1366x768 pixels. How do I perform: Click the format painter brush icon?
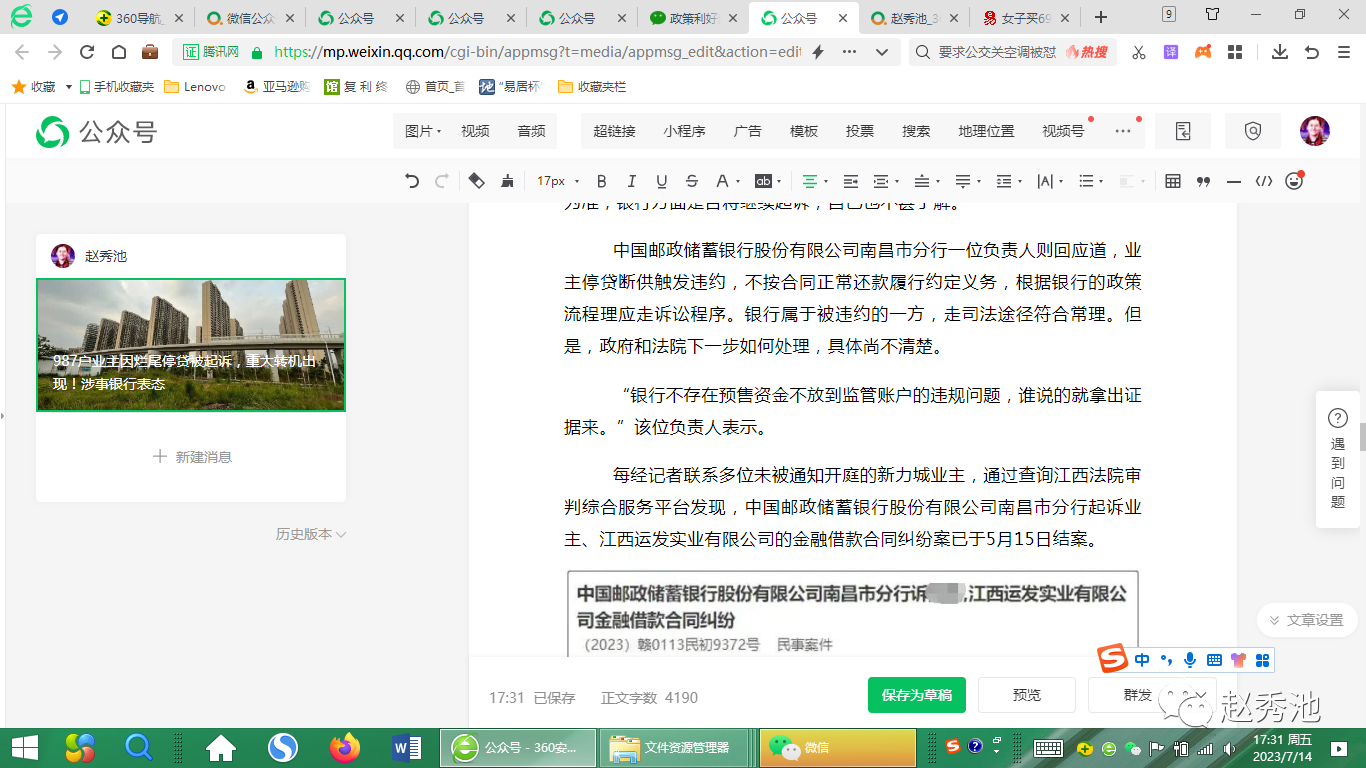click(x=507, y=181)
